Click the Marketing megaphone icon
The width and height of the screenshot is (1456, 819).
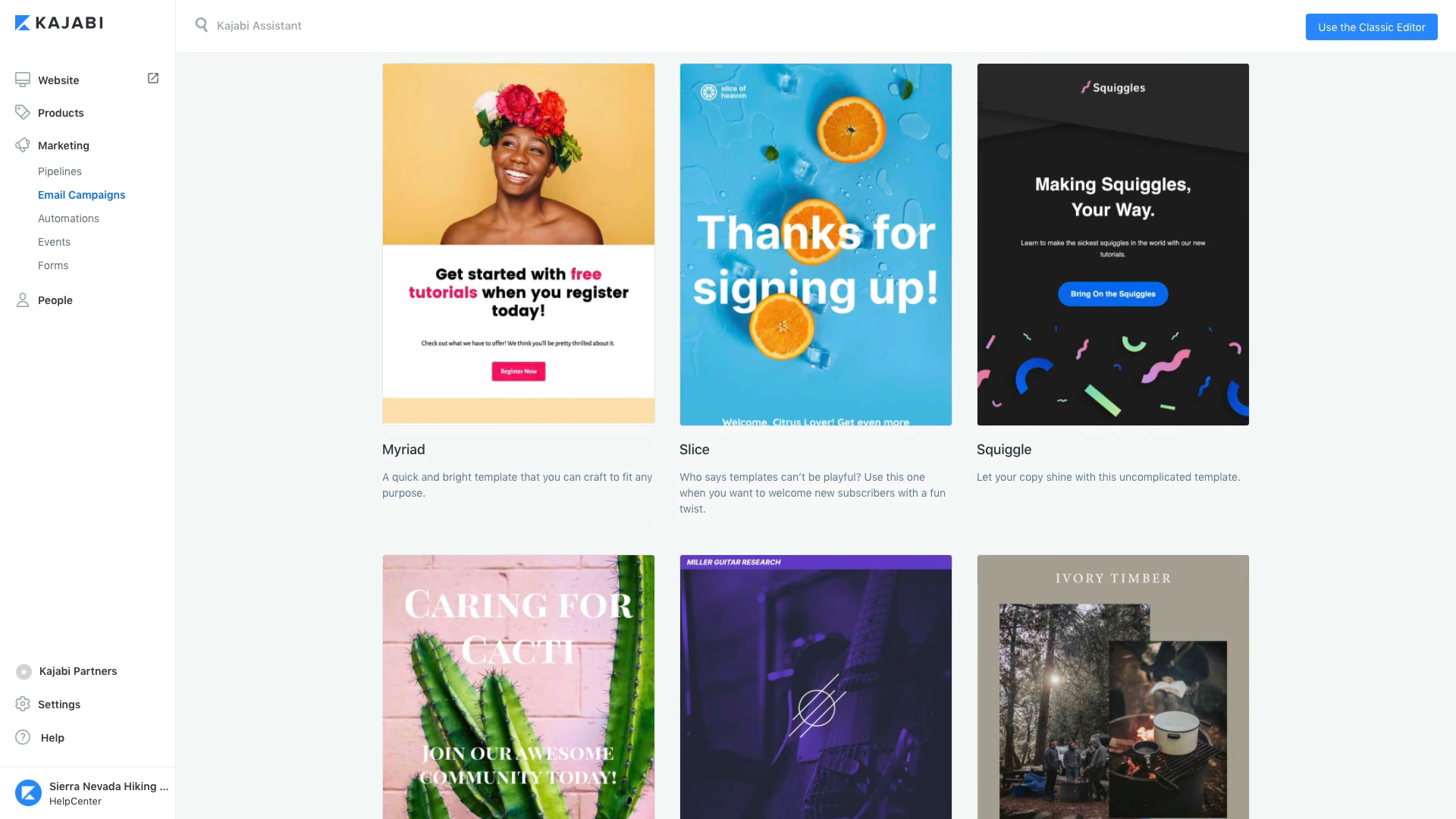click(x=23, y=145)
